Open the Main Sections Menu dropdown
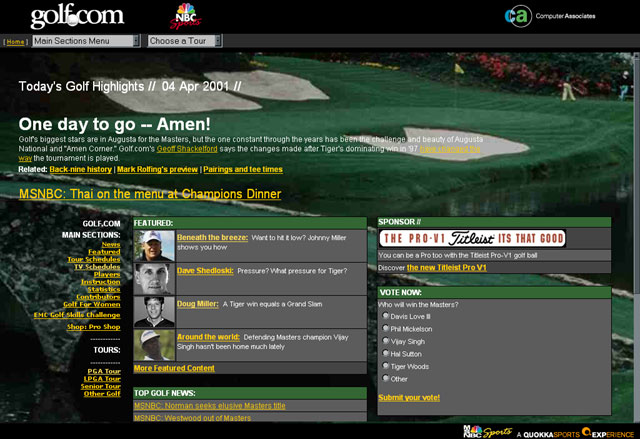Screen dimensions: 640x439 pos(86,41)
